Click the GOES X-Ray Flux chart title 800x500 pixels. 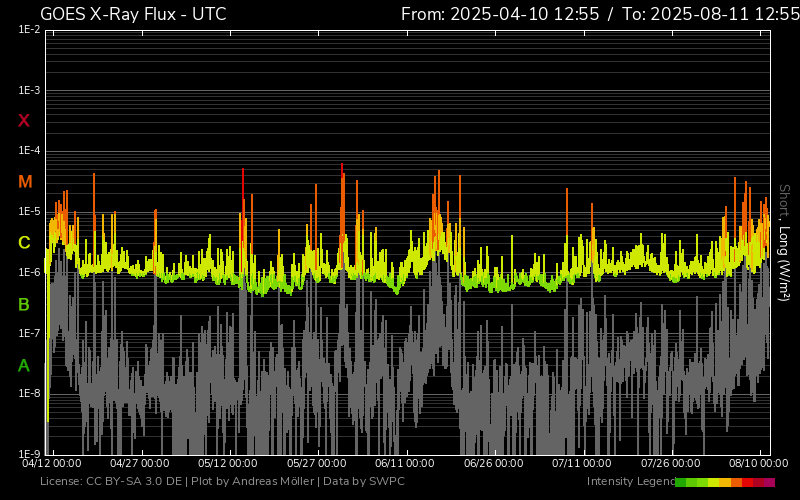pyautogui.click(x=133, y=14)
